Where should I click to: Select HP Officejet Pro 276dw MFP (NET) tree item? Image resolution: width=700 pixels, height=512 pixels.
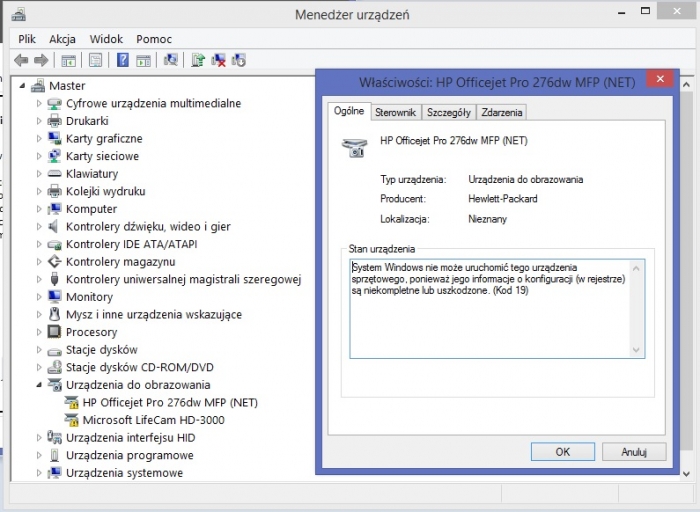click(x=170, y=403)
